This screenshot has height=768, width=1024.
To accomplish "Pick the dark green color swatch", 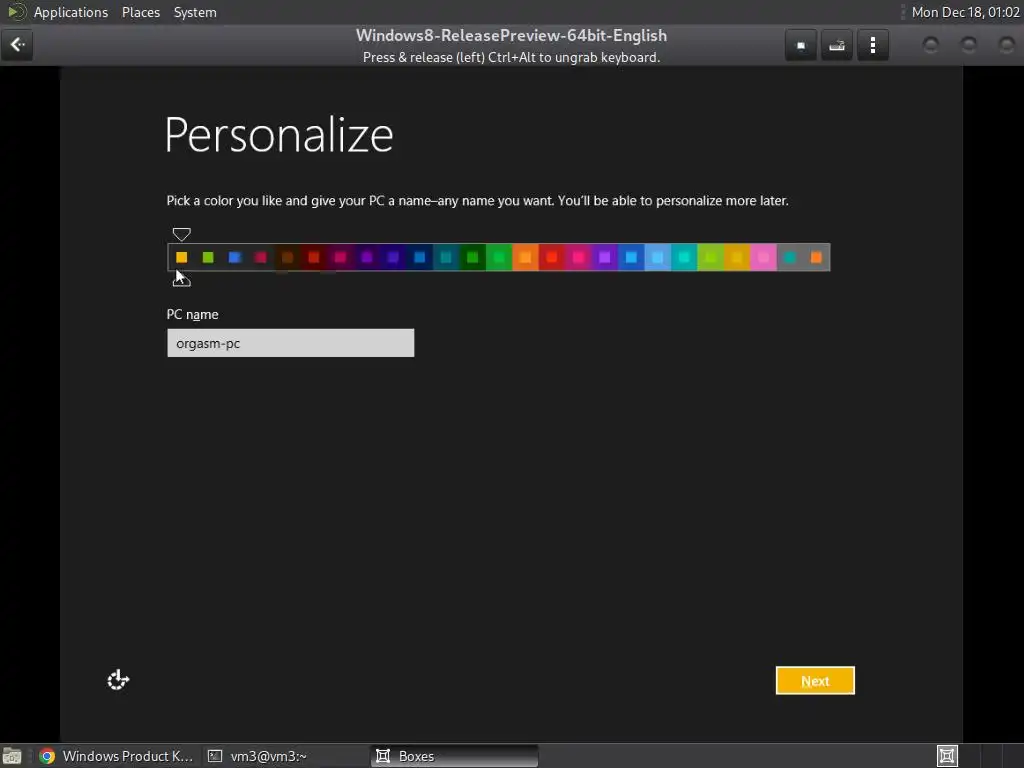I will 472,257.
